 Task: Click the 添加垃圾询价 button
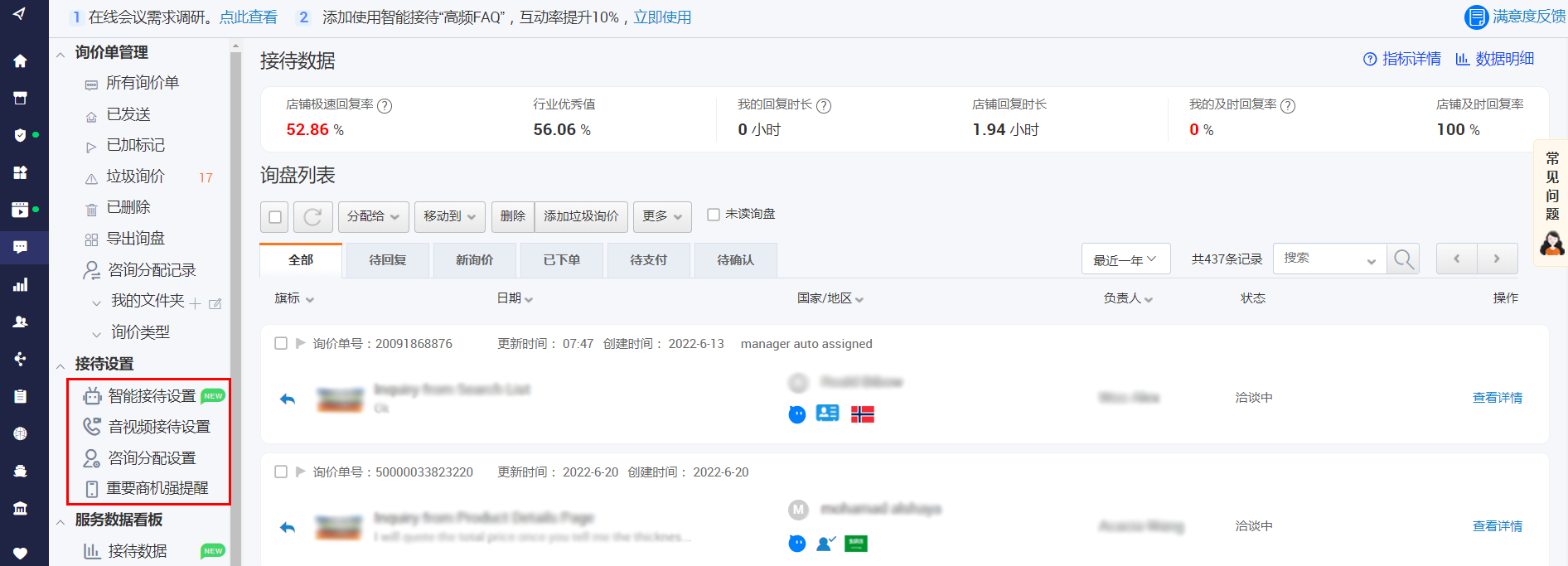point(581,216)
